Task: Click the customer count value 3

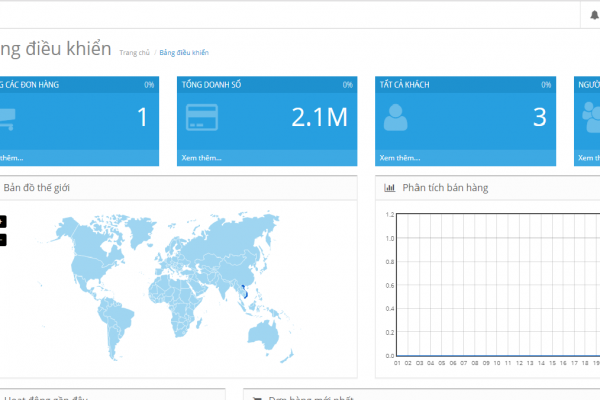Action: [x=540, y=117]
